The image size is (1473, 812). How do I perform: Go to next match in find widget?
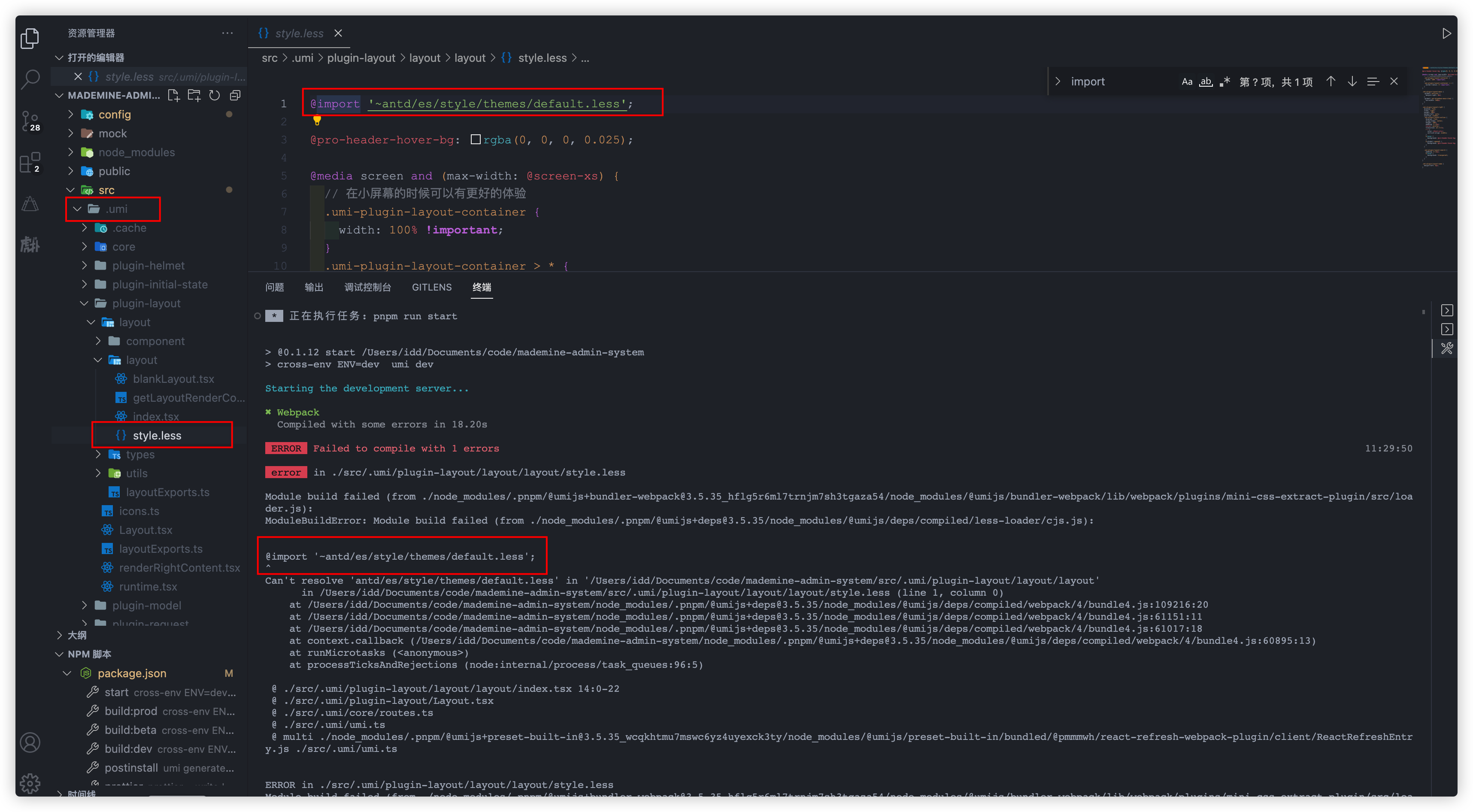1352,81
